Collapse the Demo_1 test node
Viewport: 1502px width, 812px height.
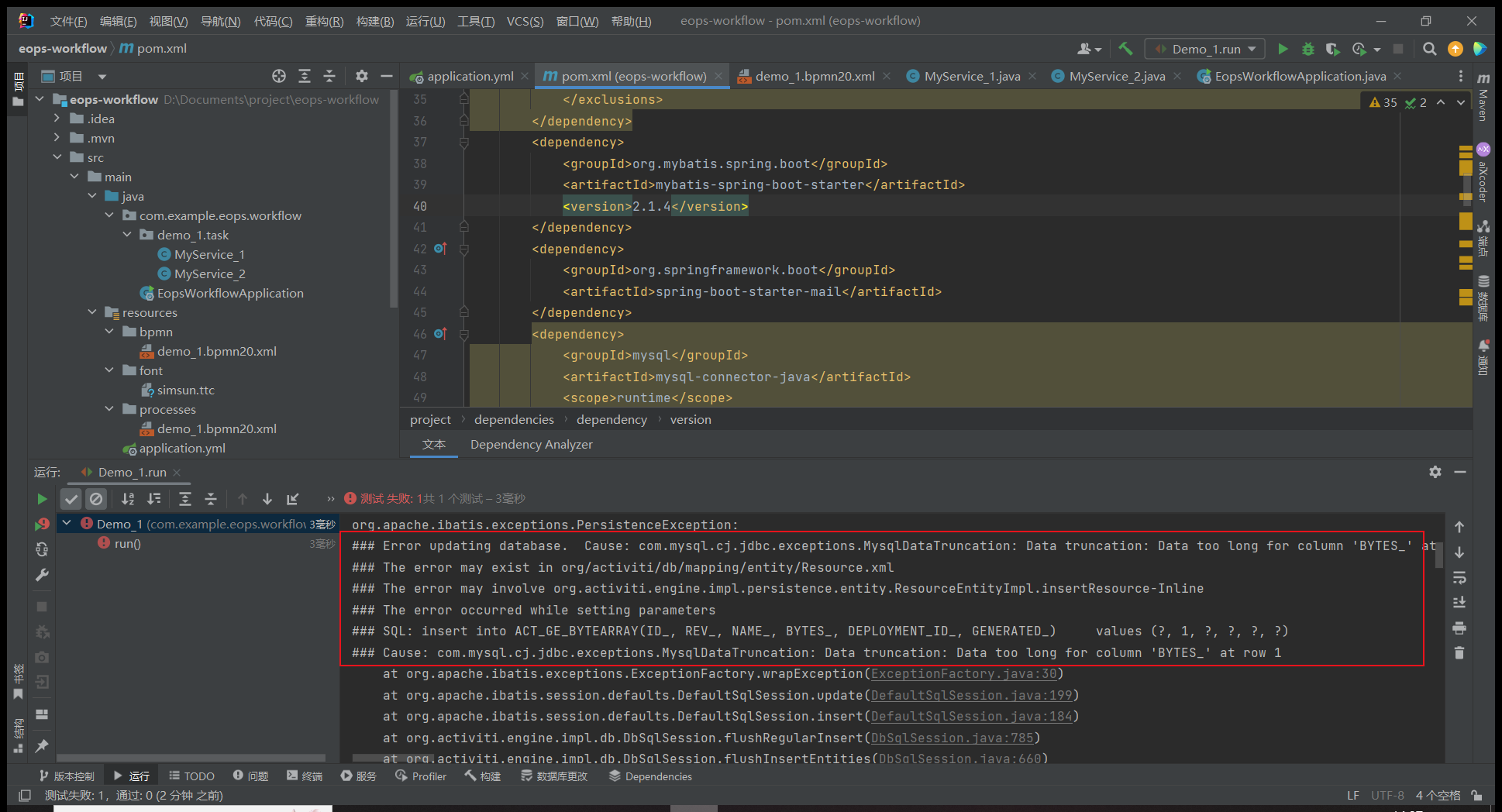(67, 524)
